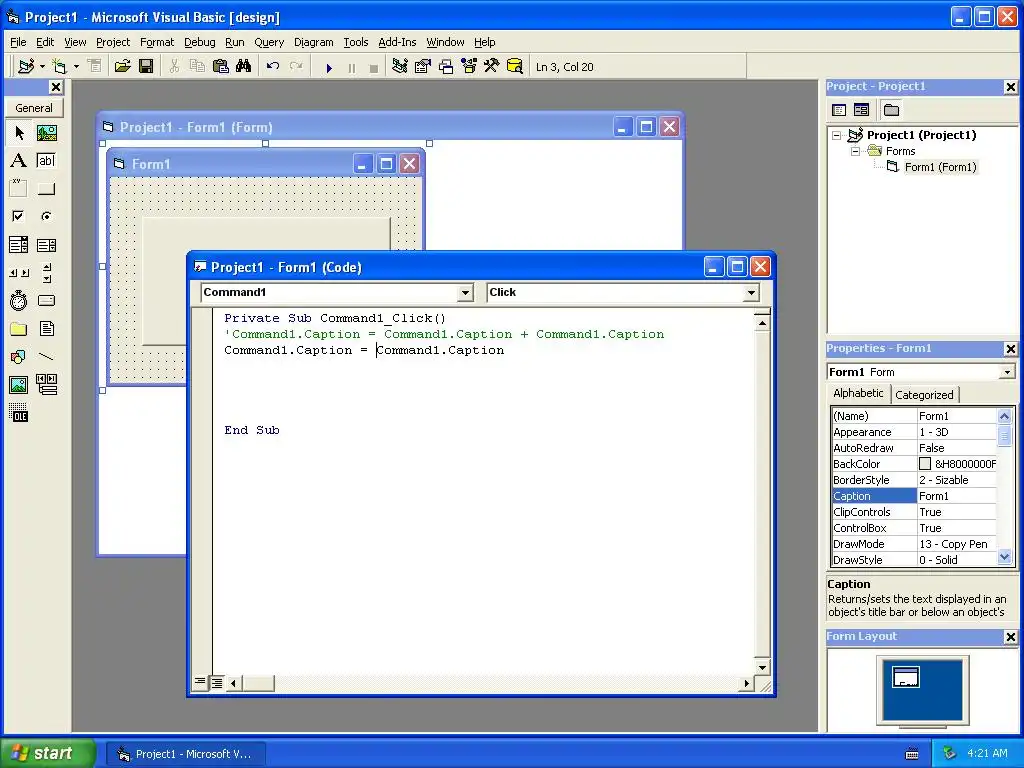1024x768 pixels.
Task: Click the Add Form toolbar icon
Action: pyautogui.click(x=59, y=66)
